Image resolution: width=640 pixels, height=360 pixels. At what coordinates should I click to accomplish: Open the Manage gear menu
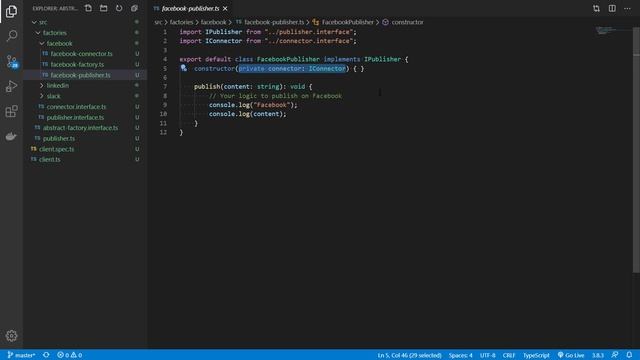[x=11, y=336]
